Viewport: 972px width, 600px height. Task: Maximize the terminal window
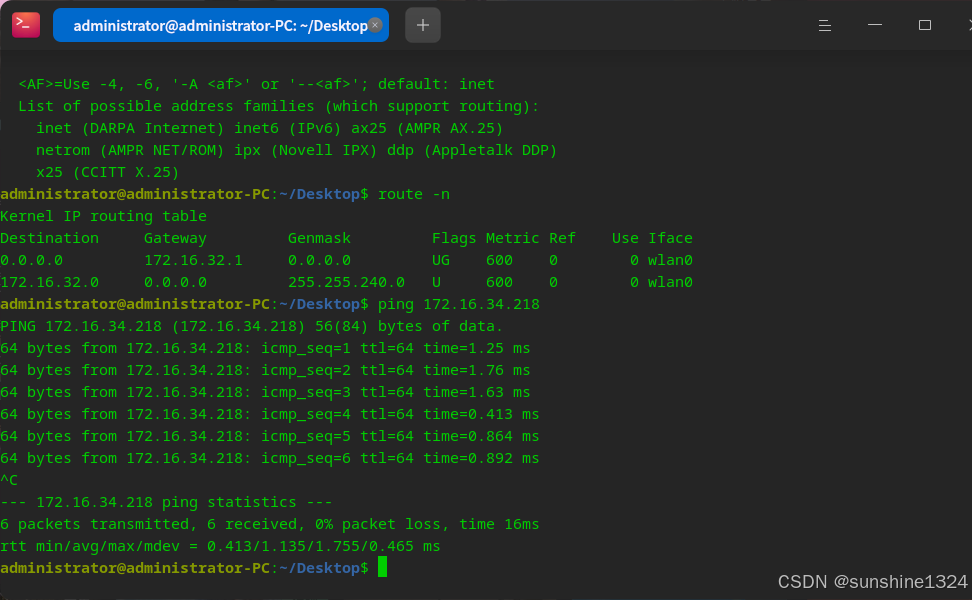pos(925,25)
